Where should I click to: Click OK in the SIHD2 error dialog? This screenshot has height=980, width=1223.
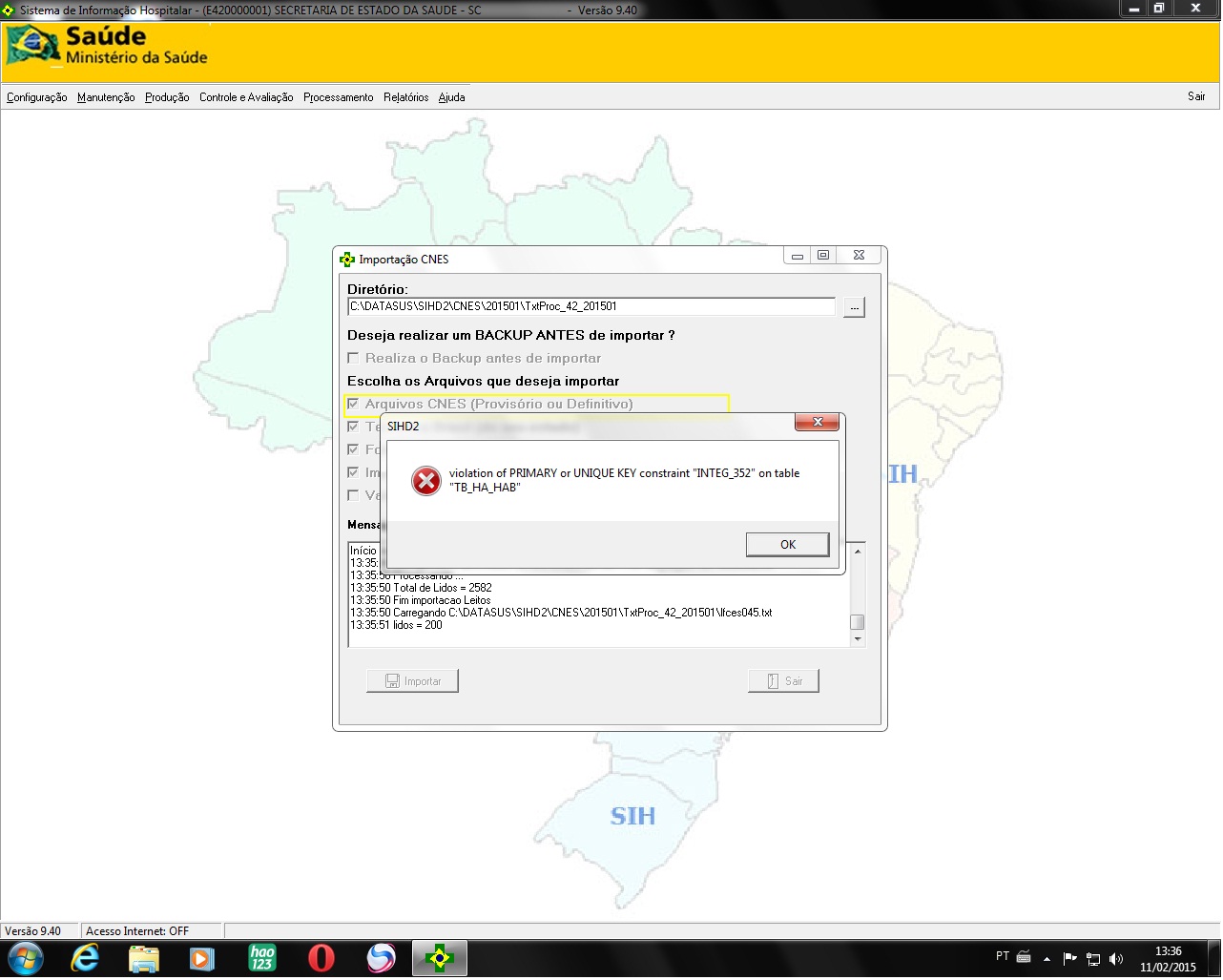(787, 545)
